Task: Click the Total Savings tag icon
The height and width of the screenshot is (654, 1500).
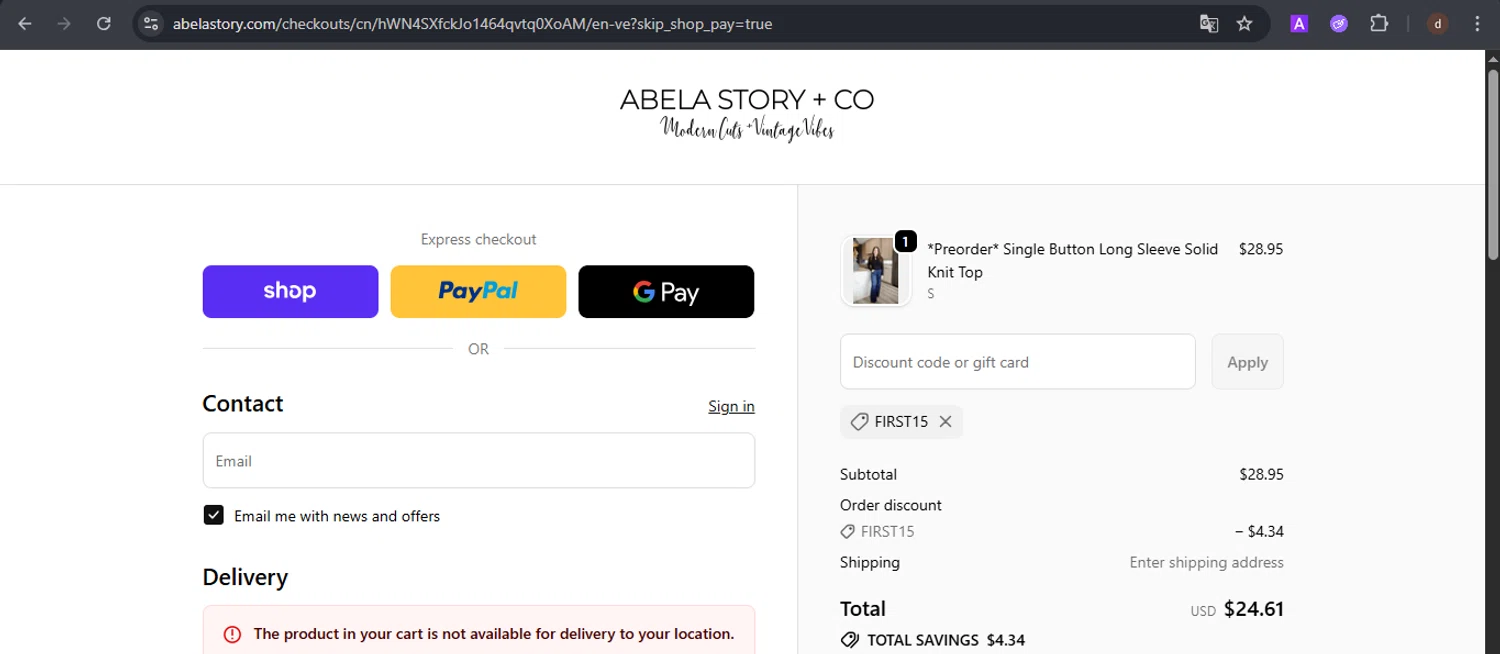Action: point(850,640)
